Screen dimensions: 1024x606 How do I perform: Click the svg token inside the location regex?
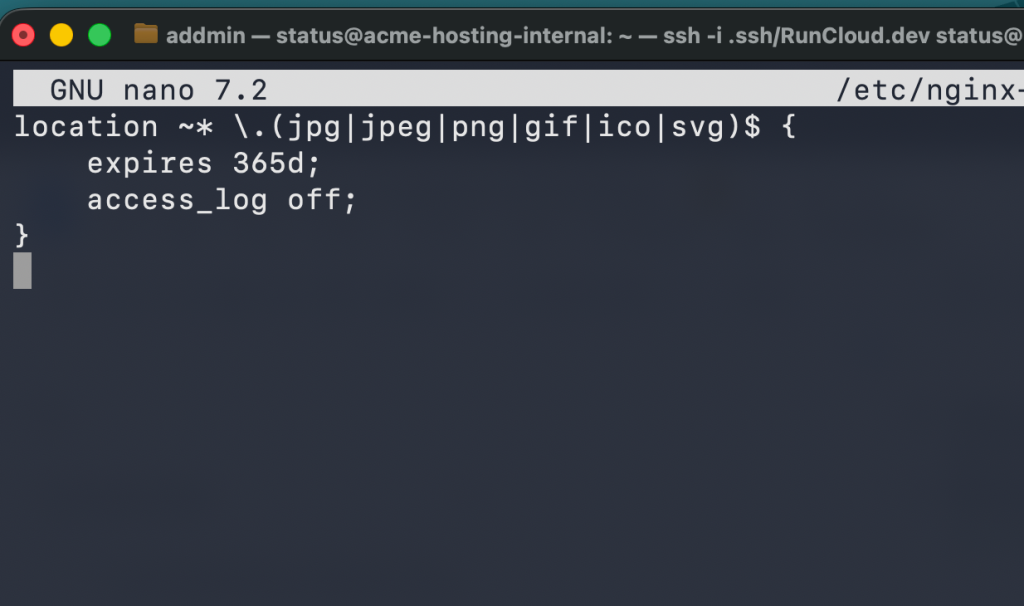[x=700, y=126]
